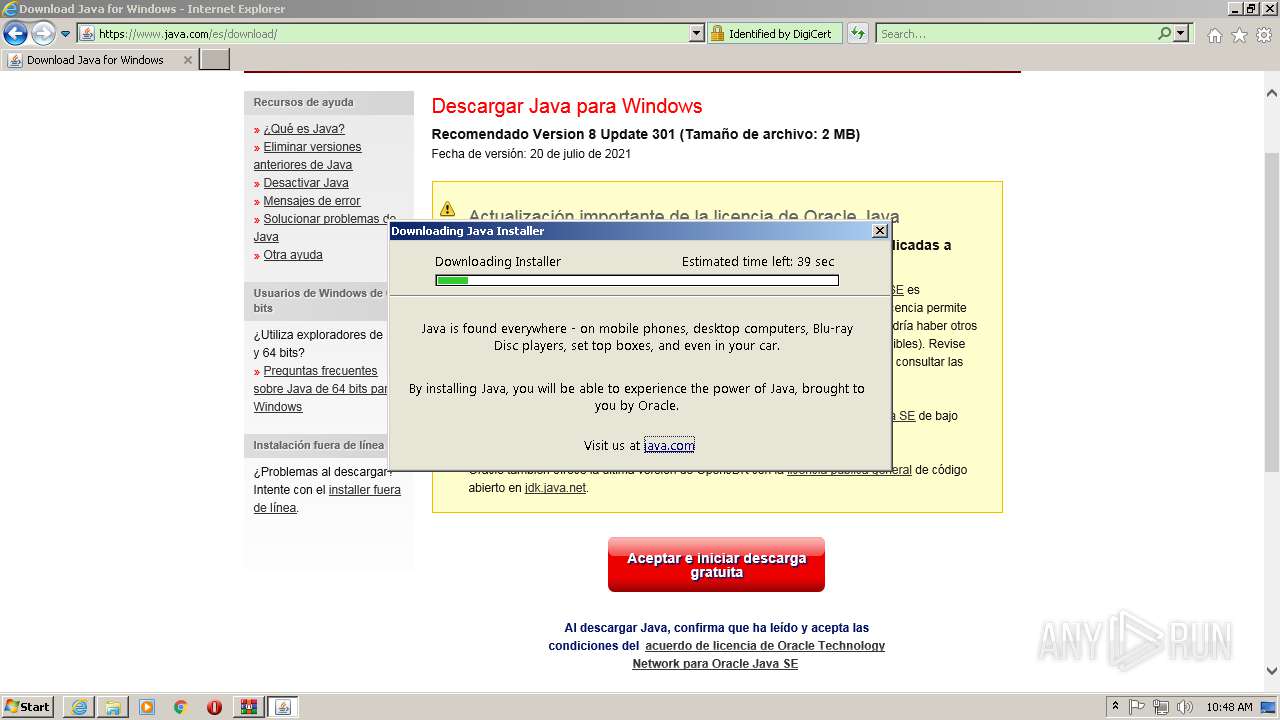This screenshot has width=1280, height=720.
Task: Go back with the browser Back arrow
Action: click(15, 33)
